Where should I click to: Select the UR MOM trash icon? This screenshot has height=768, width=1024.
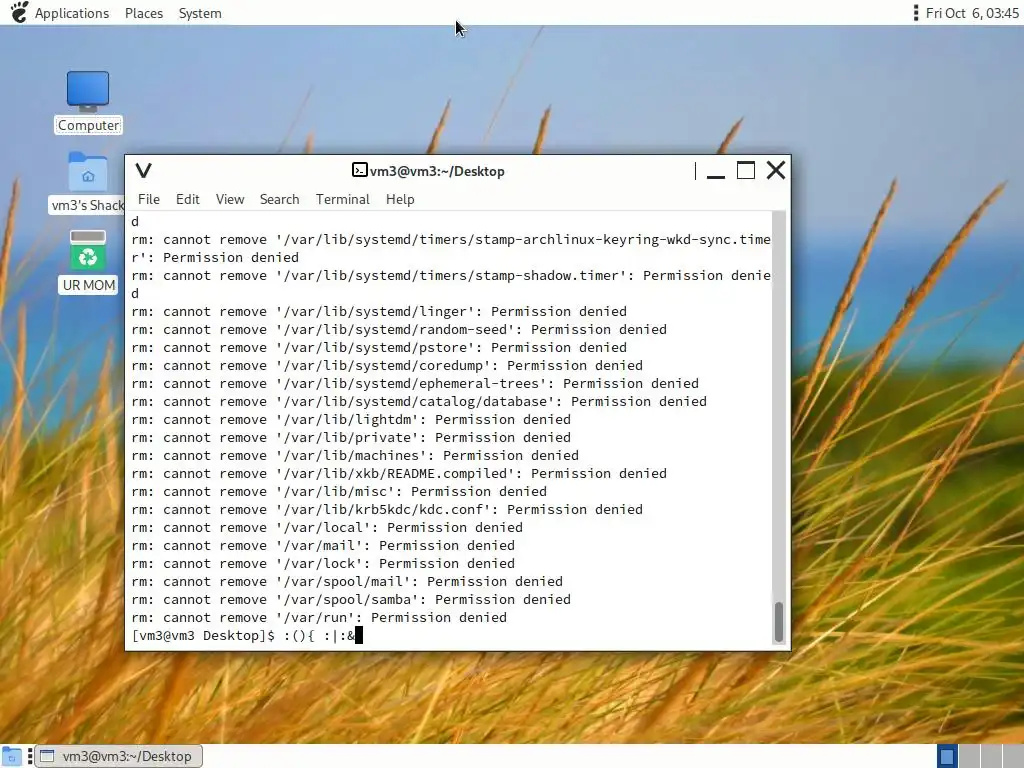click(88, 249)
